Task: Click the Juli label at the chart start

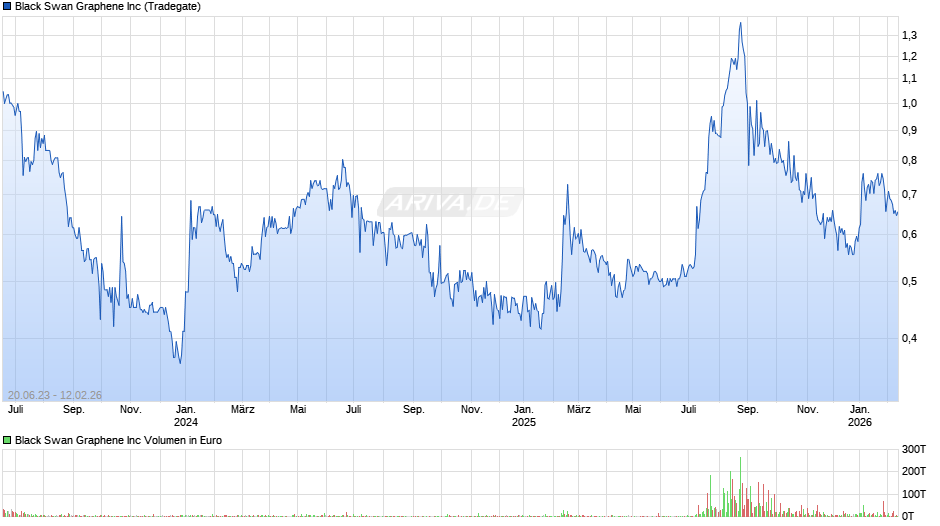Action: click(x=16, y=410)
